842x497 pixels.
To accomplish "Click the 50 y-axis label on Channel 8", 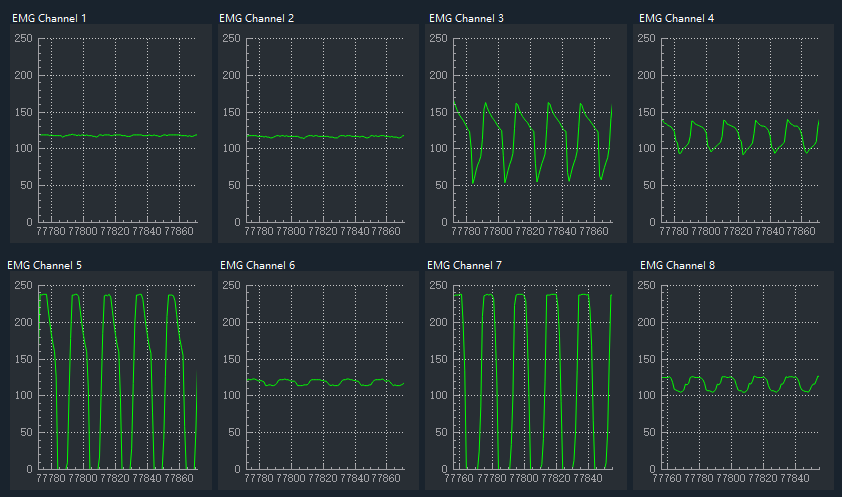I will click(x=648, y=432).
